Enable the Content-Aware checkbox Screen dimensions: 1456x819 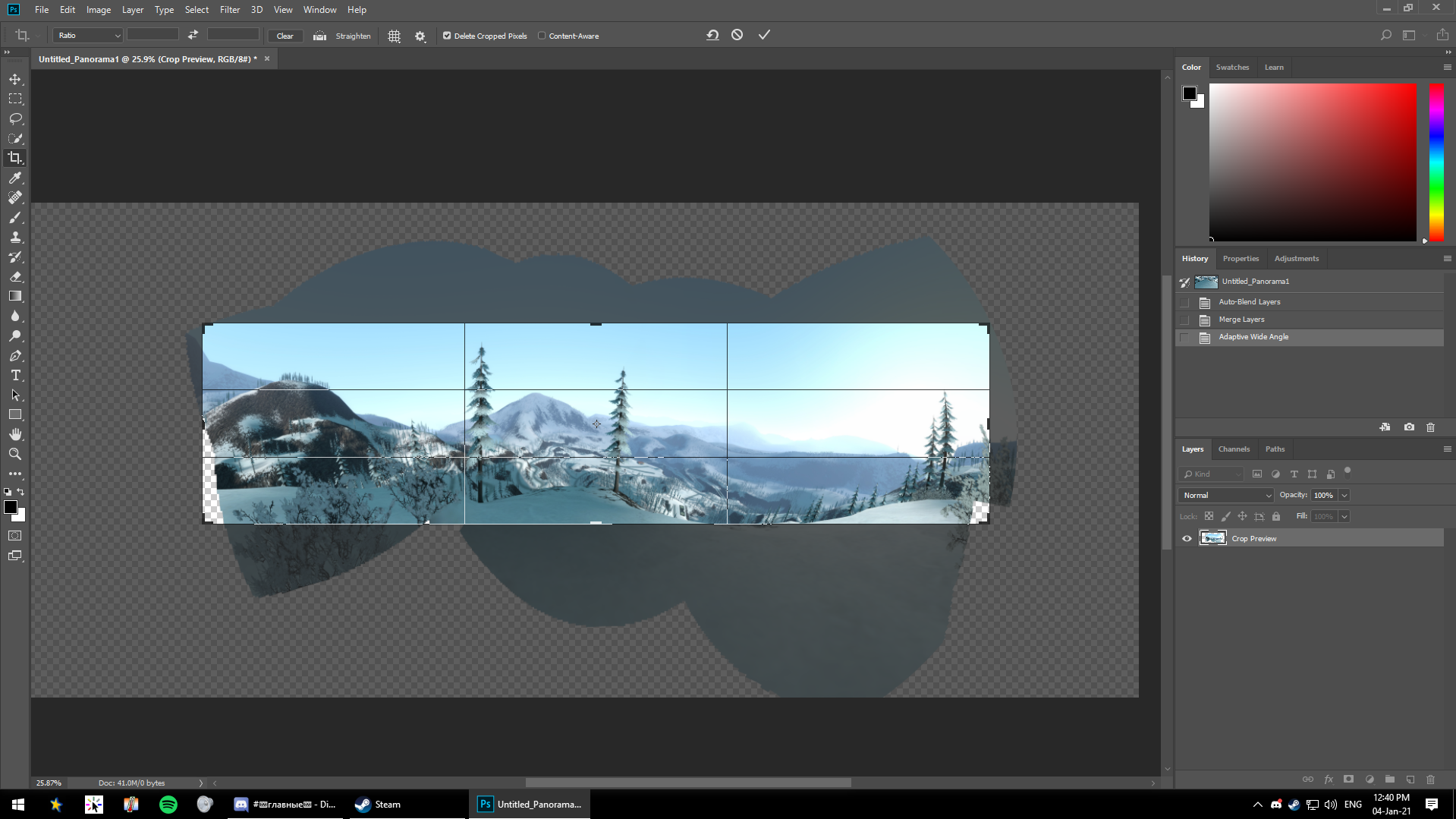click(542, 36)
